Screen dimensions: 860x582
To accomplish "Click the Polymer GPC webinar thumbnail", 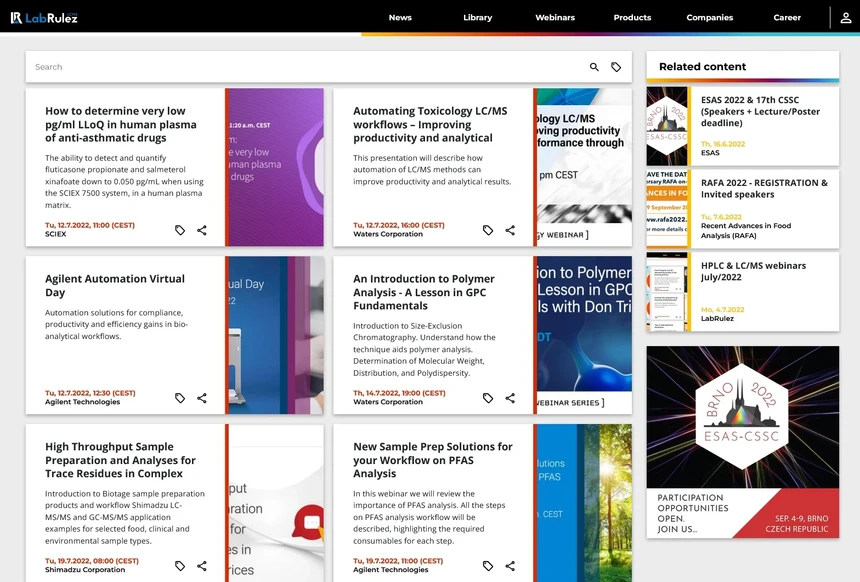I will click(584, 335).
